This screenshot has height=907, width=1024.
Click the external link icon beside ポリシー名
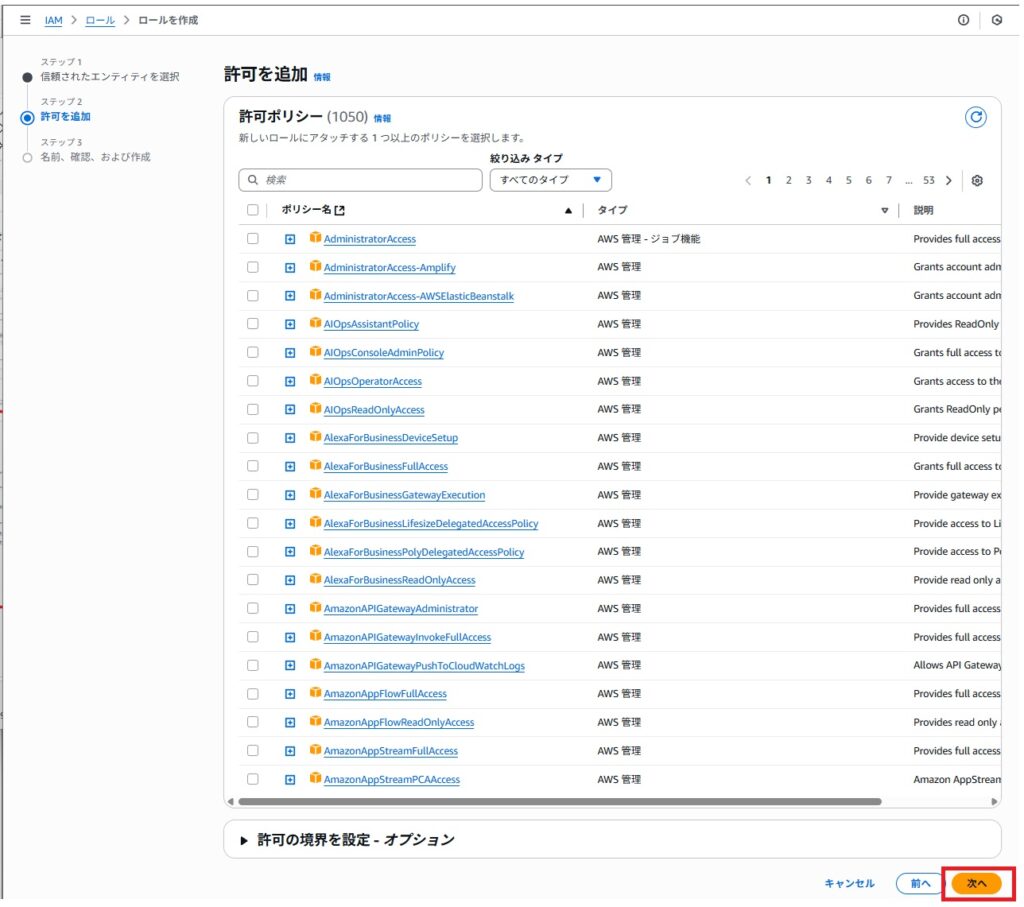pos(340,210)
